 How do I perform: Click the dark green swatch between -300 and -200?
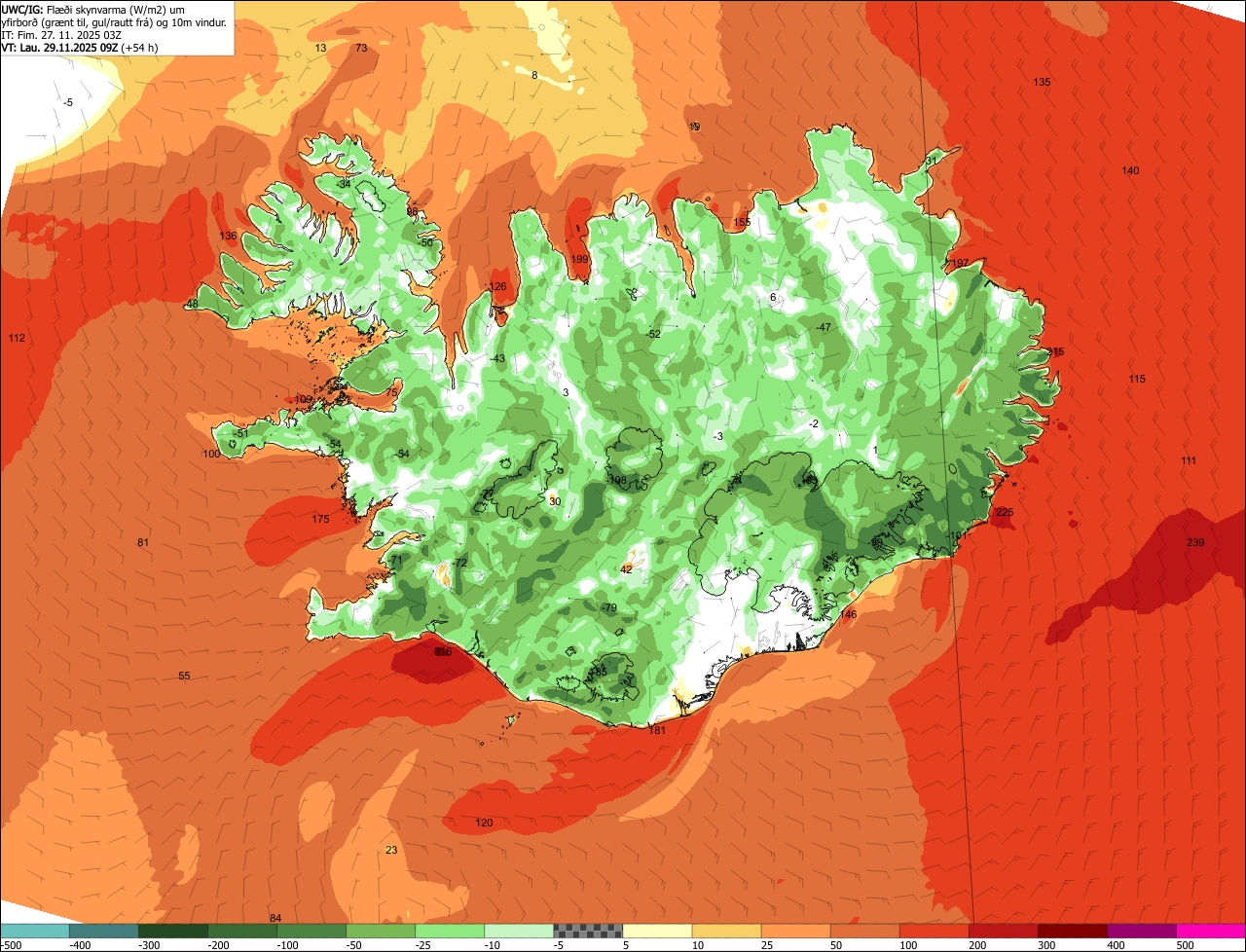click(241, 931)
